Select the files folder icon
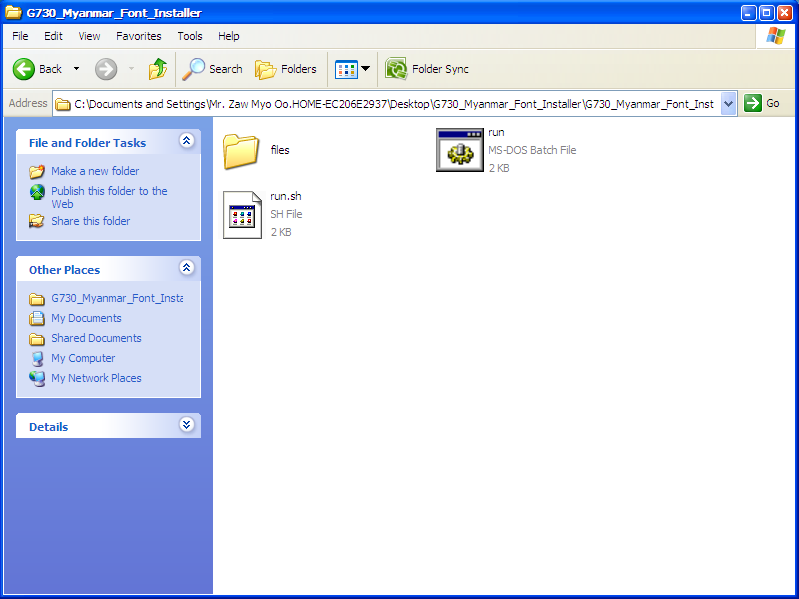Viewport: 799px width, 599px height. tap(241, 151)
